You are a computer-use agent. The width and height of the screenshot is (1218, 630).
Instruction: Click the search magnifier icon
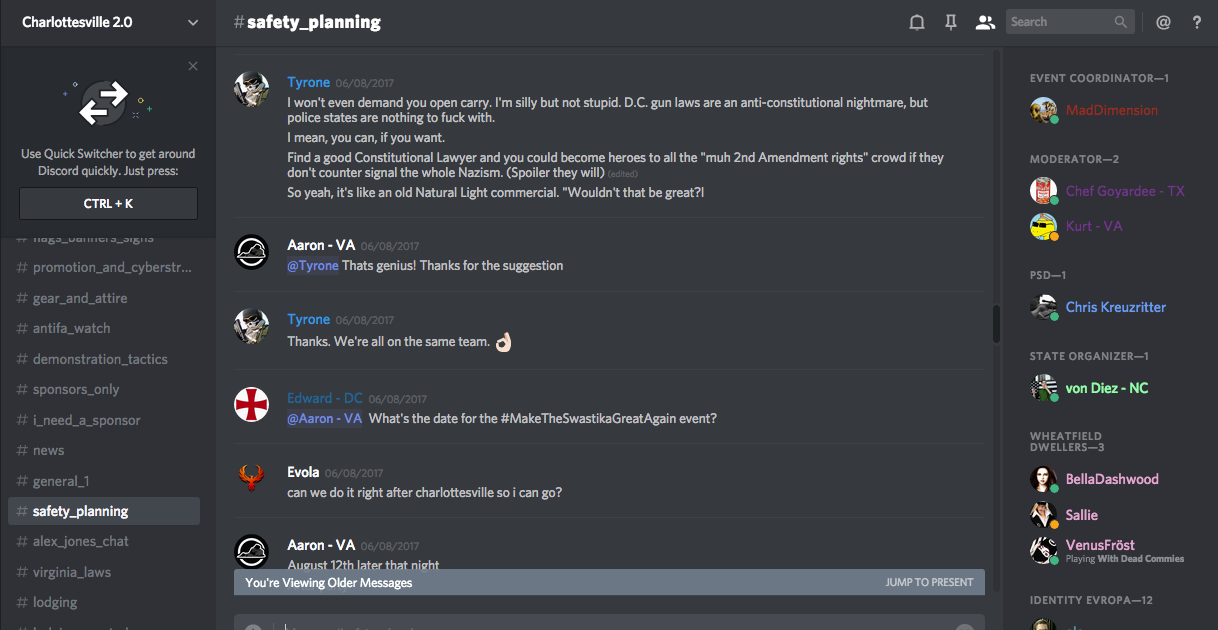(x=1121, y=22)
